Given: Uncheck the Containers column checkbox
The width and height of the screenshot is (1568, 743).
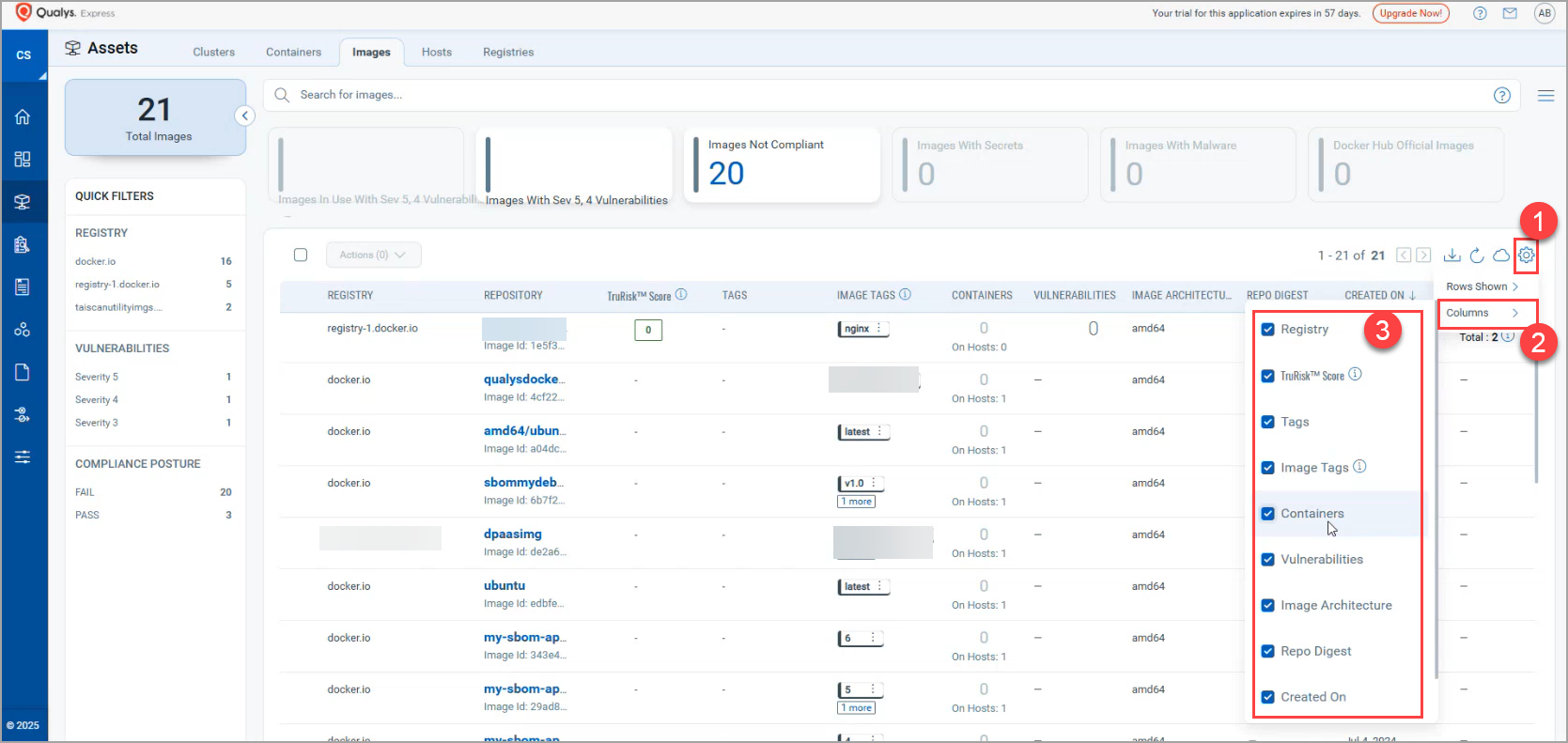Looking at the screenshot, I should coord(1267,514).
